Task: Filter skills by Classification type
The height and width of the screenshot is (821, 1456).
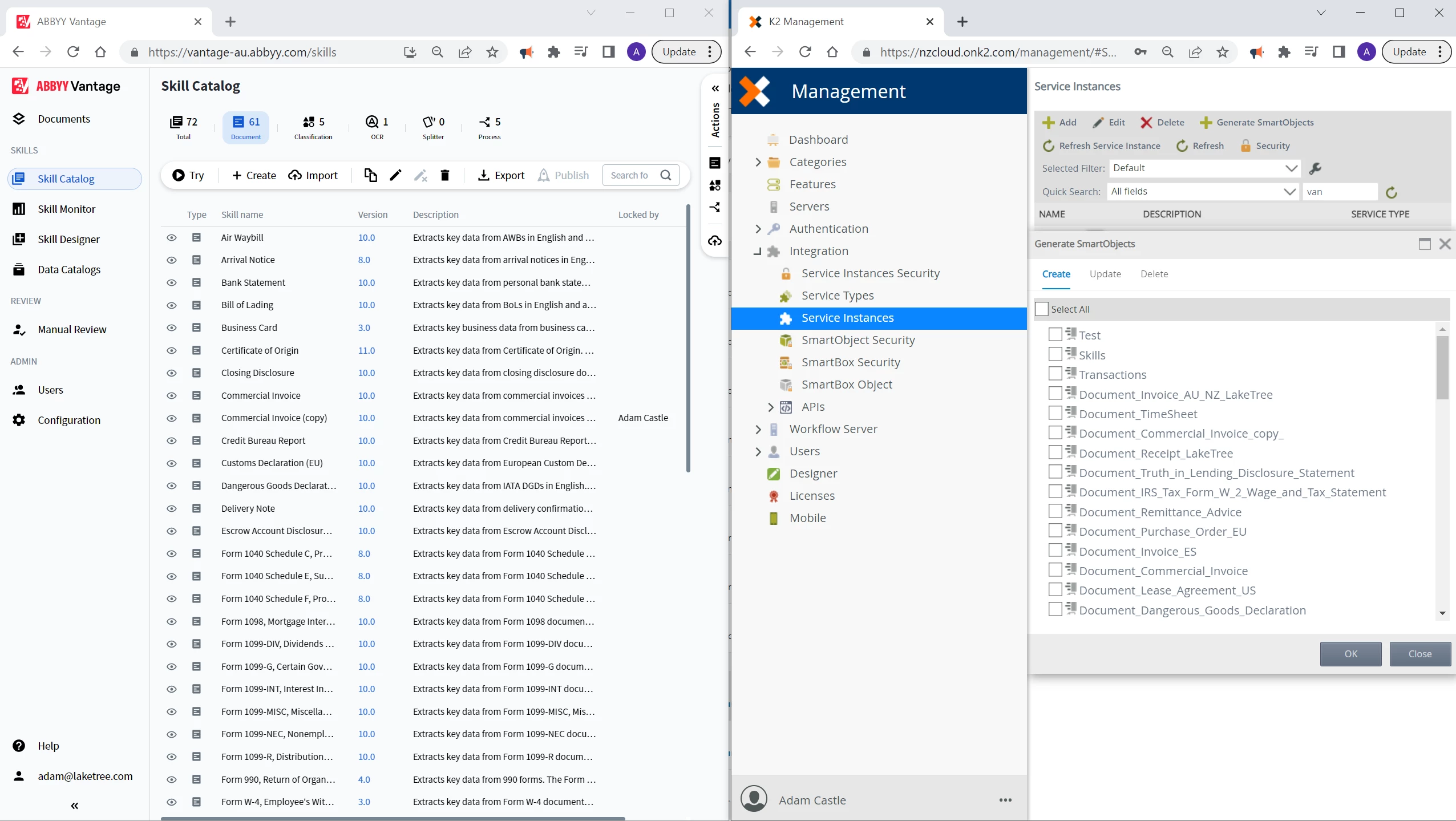Action: click(313, 127)
